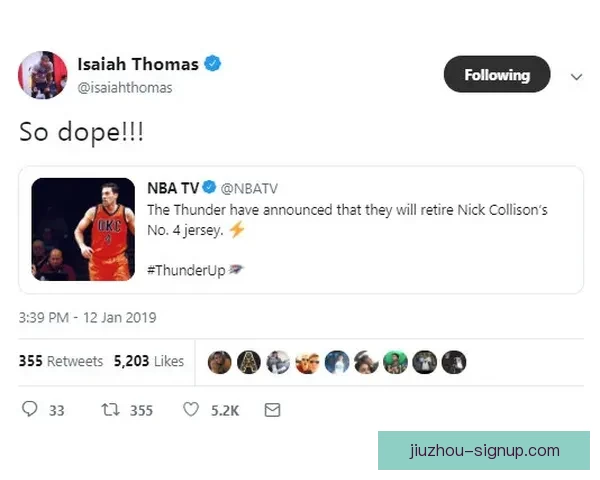Click the reply speech bubble icon
The height and width of the screenshot is (480, 600).
coord(29,409)
